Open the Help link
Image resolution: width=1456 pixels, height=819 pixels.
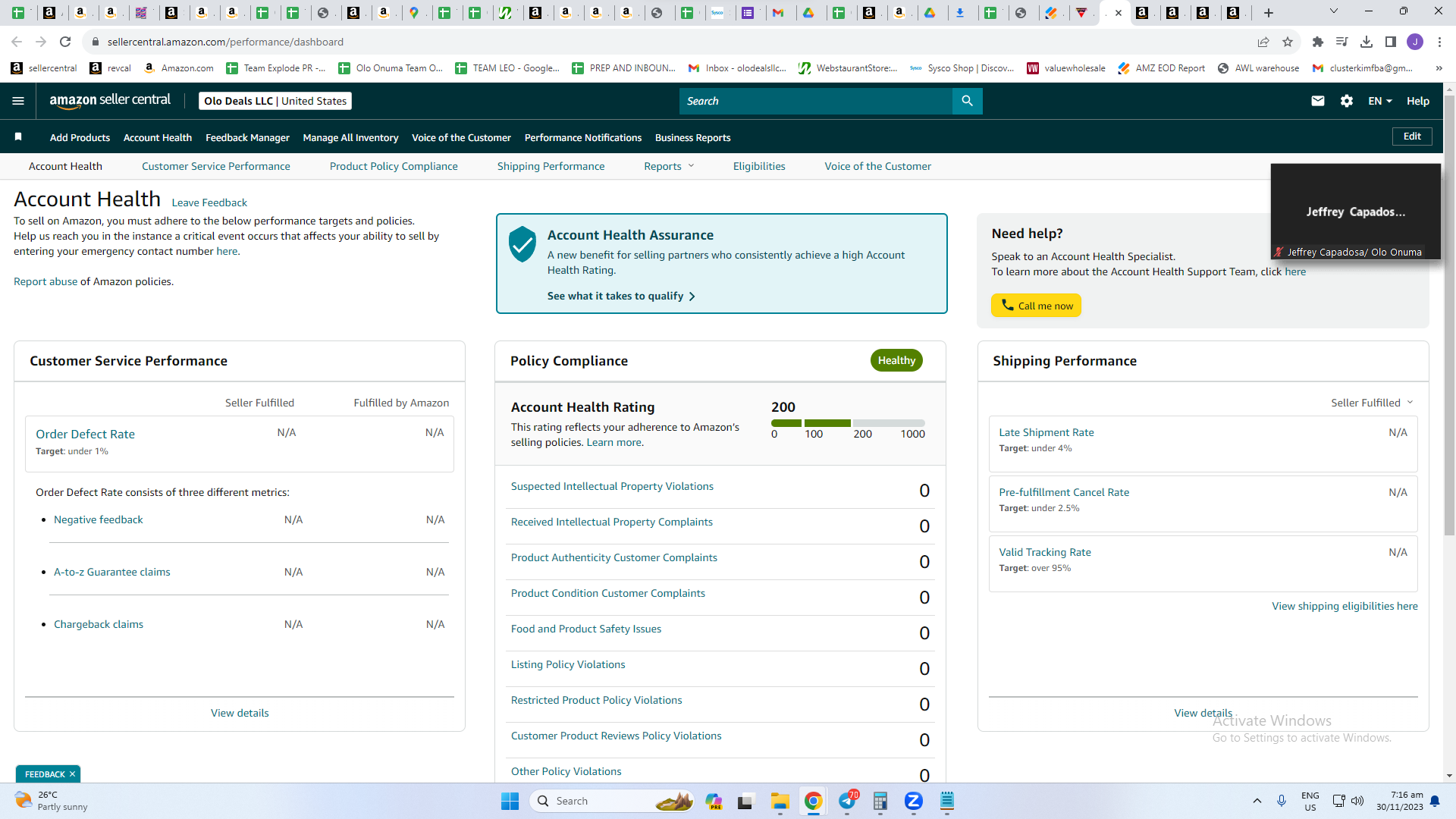(x=1418, y=101)
